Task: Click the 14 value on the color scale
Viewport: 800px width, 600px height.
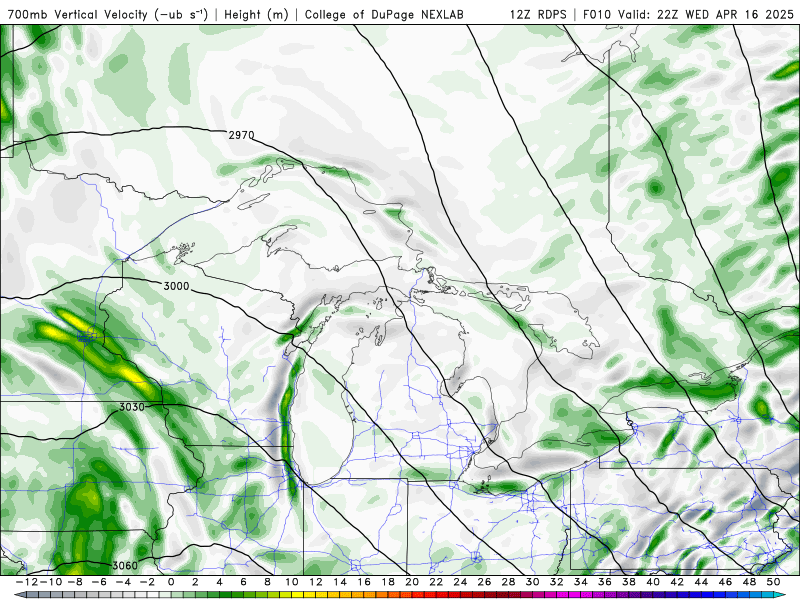Action: pos(340,582)
